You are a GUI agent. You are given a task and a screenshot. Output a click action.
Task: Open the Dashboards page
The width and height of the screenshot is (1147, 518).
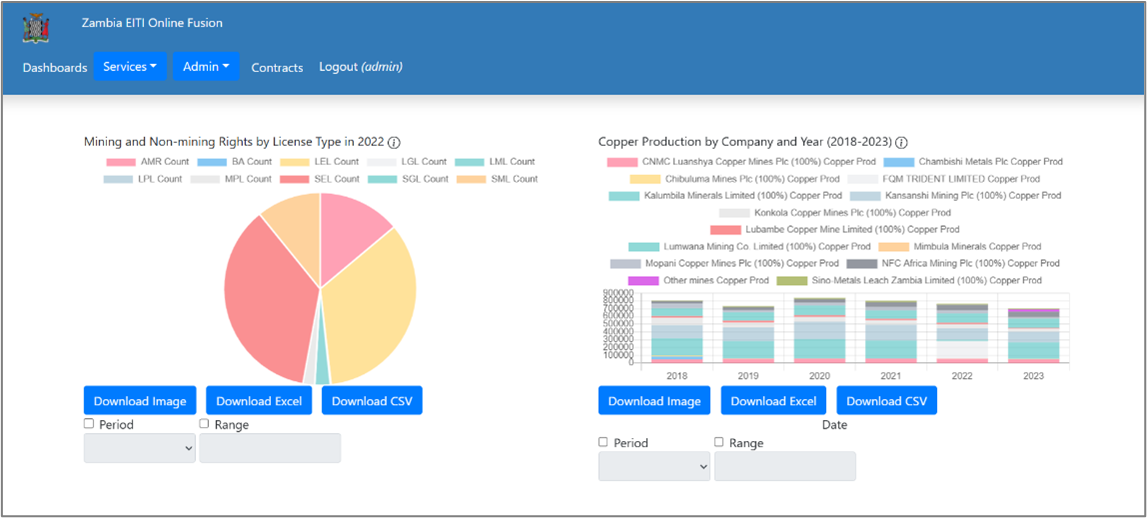55,67
